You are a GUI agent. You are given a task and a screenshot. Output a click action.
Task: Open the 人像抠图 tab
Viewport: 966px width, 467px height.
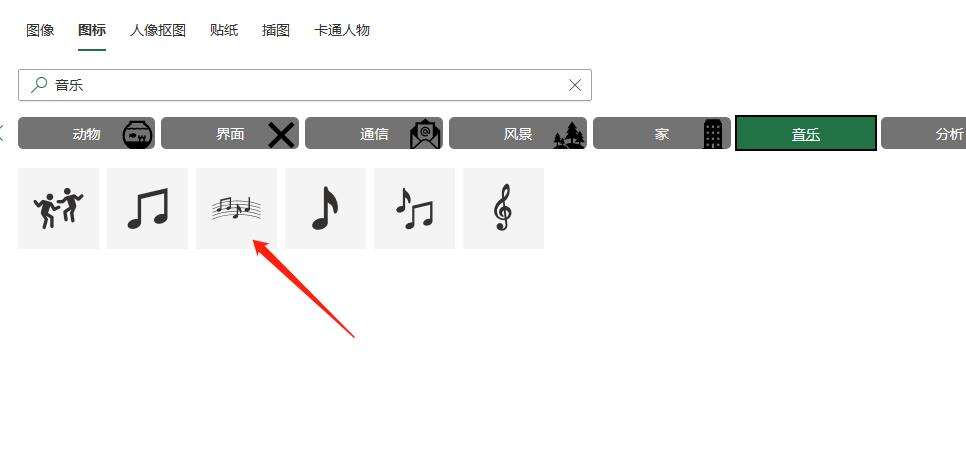point(158,30)
